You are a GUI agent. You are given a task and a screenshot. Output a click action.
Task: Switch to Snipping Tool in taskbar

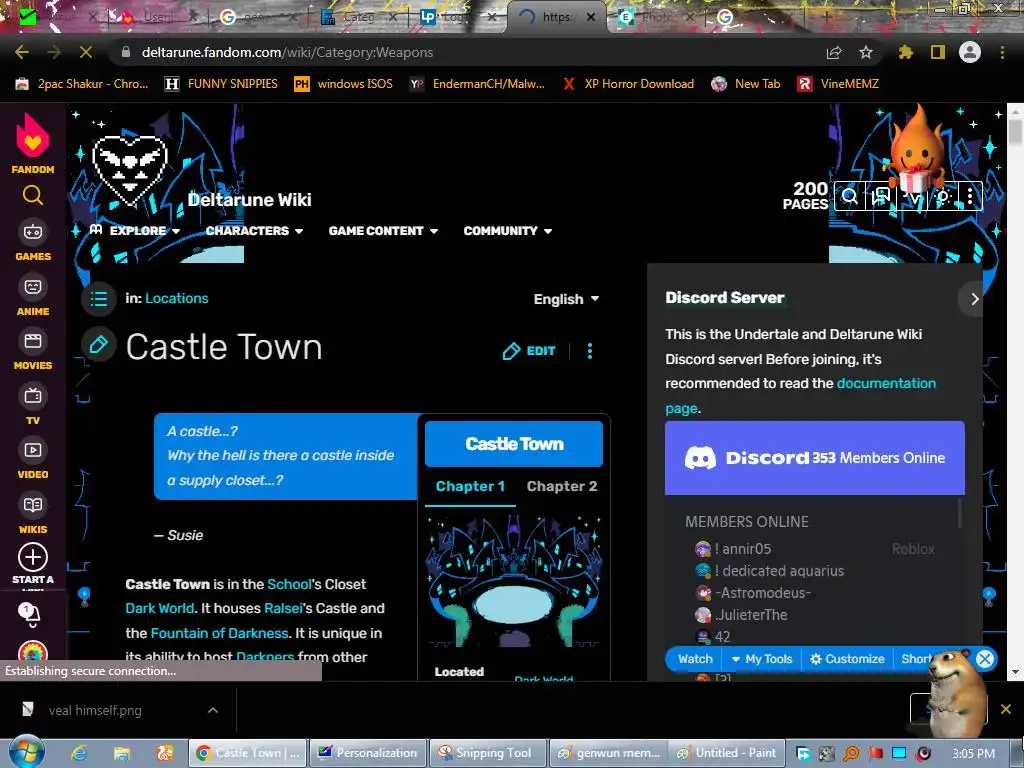(487, 753)
